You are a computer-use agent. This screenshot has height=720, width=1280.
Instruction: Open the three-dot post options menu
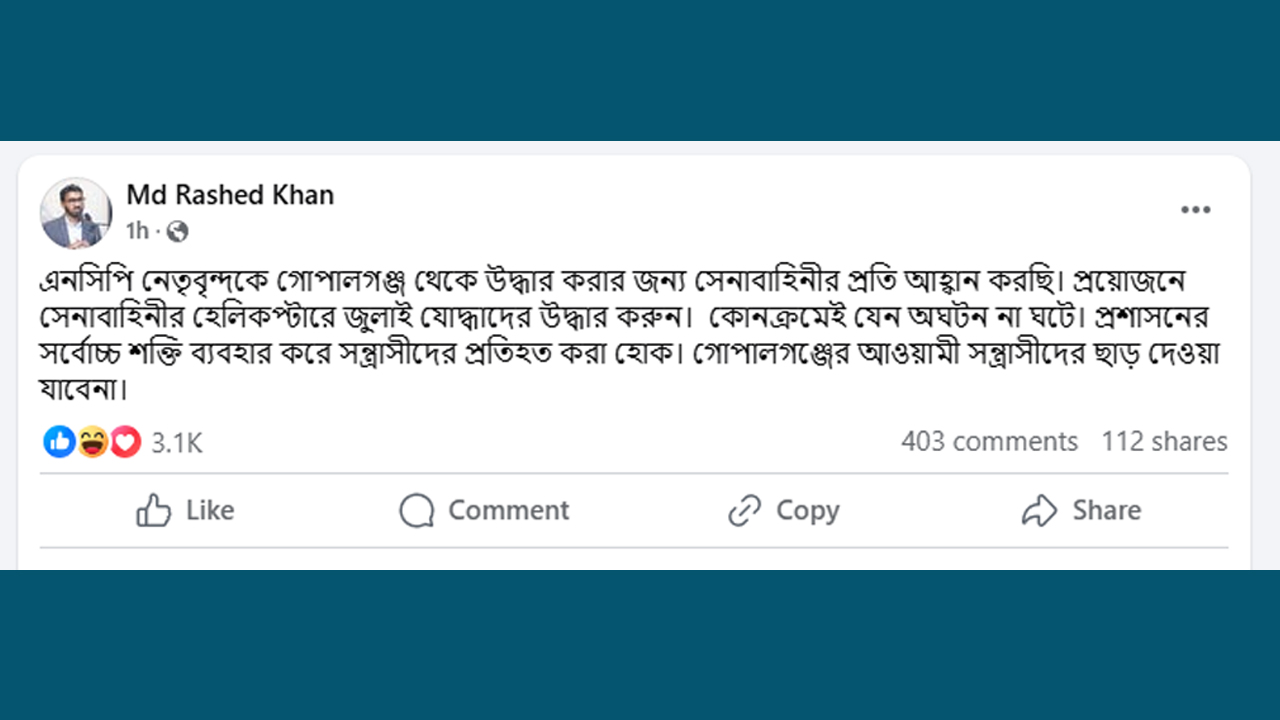[x=1195, y=210]
